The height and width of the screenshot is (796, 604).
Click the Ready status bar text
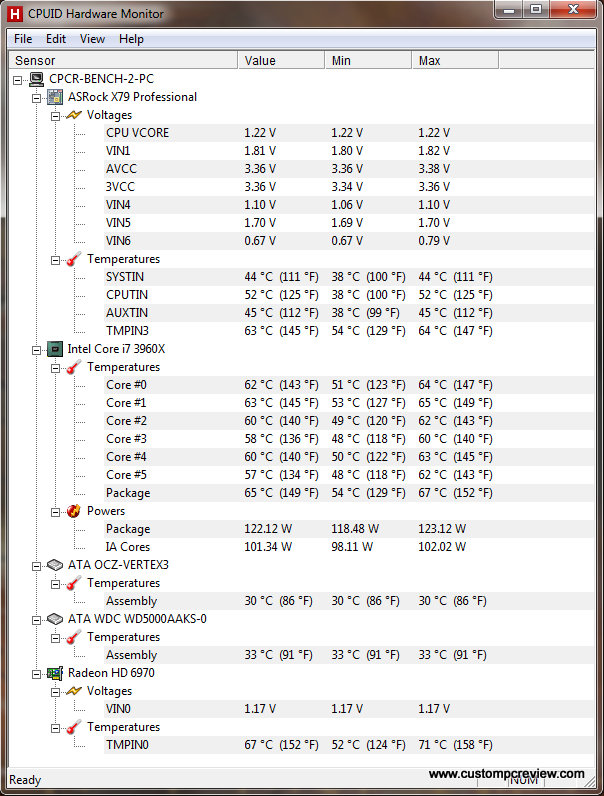(x=25, y=780)
